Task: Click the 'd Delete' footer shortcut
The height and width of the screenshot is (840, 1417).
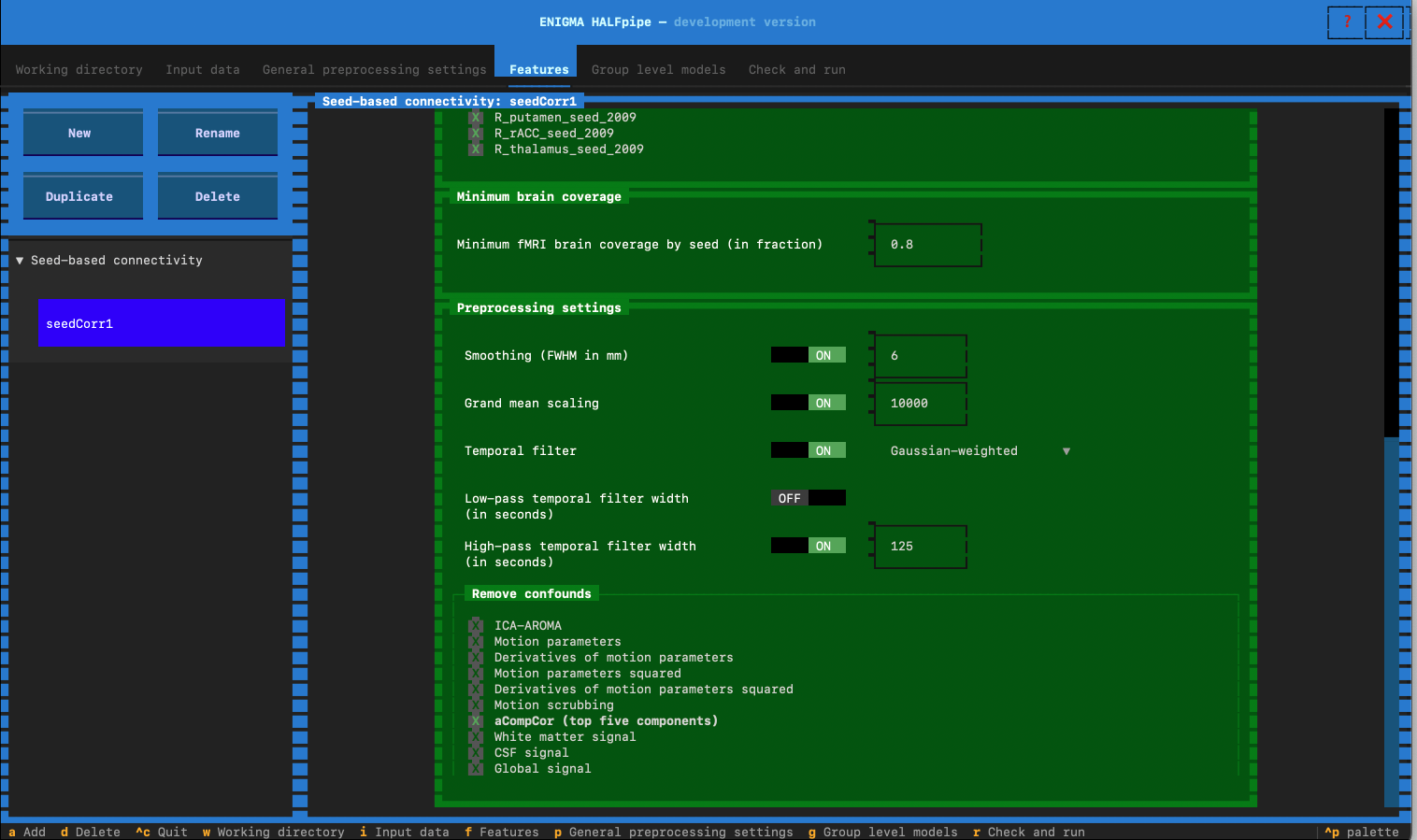Action: [91, 832]
